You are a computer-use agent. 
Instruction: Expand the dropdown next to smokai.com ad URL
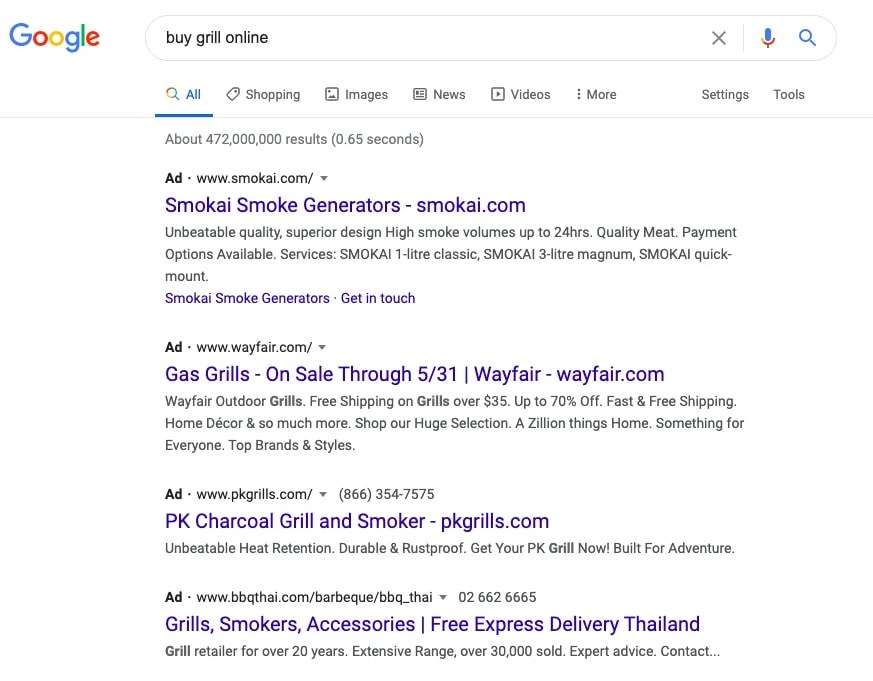pos(323,178)
